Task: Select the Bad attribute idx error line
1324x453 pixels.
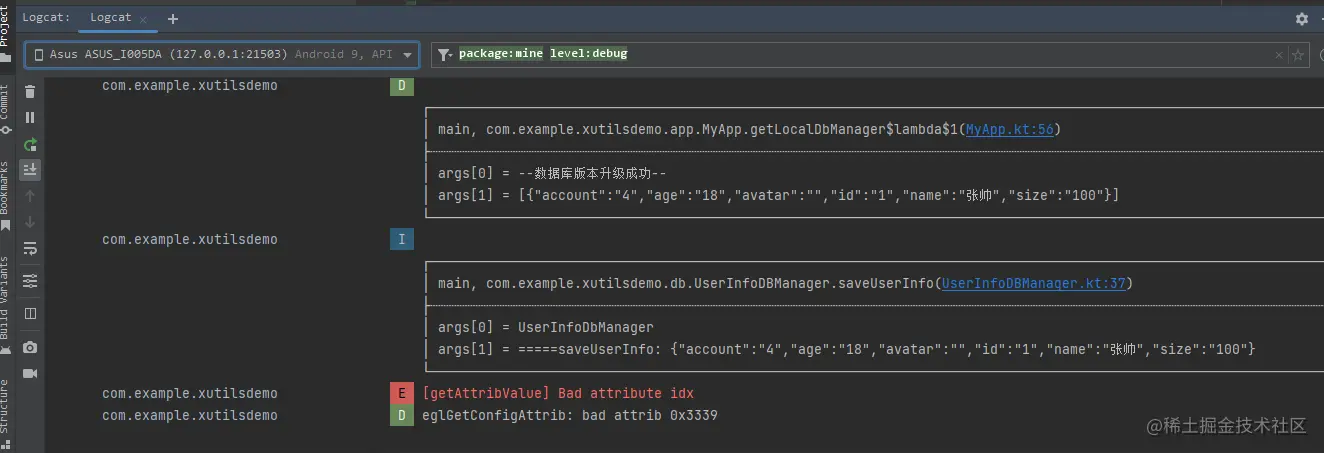Action: click(558, 393)
